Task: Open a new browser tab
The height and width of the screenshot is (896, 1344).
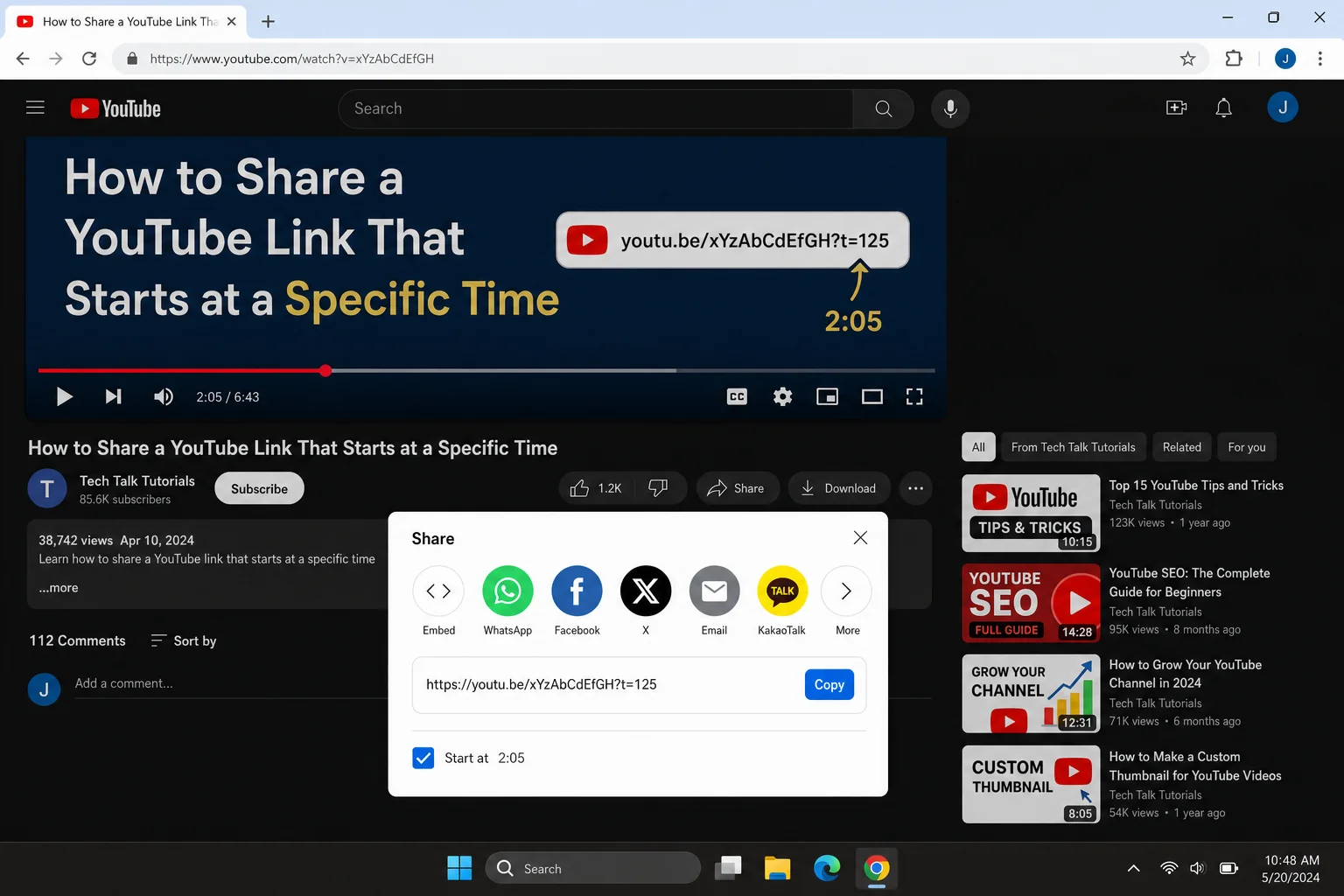Action: [x=268, y=21]
